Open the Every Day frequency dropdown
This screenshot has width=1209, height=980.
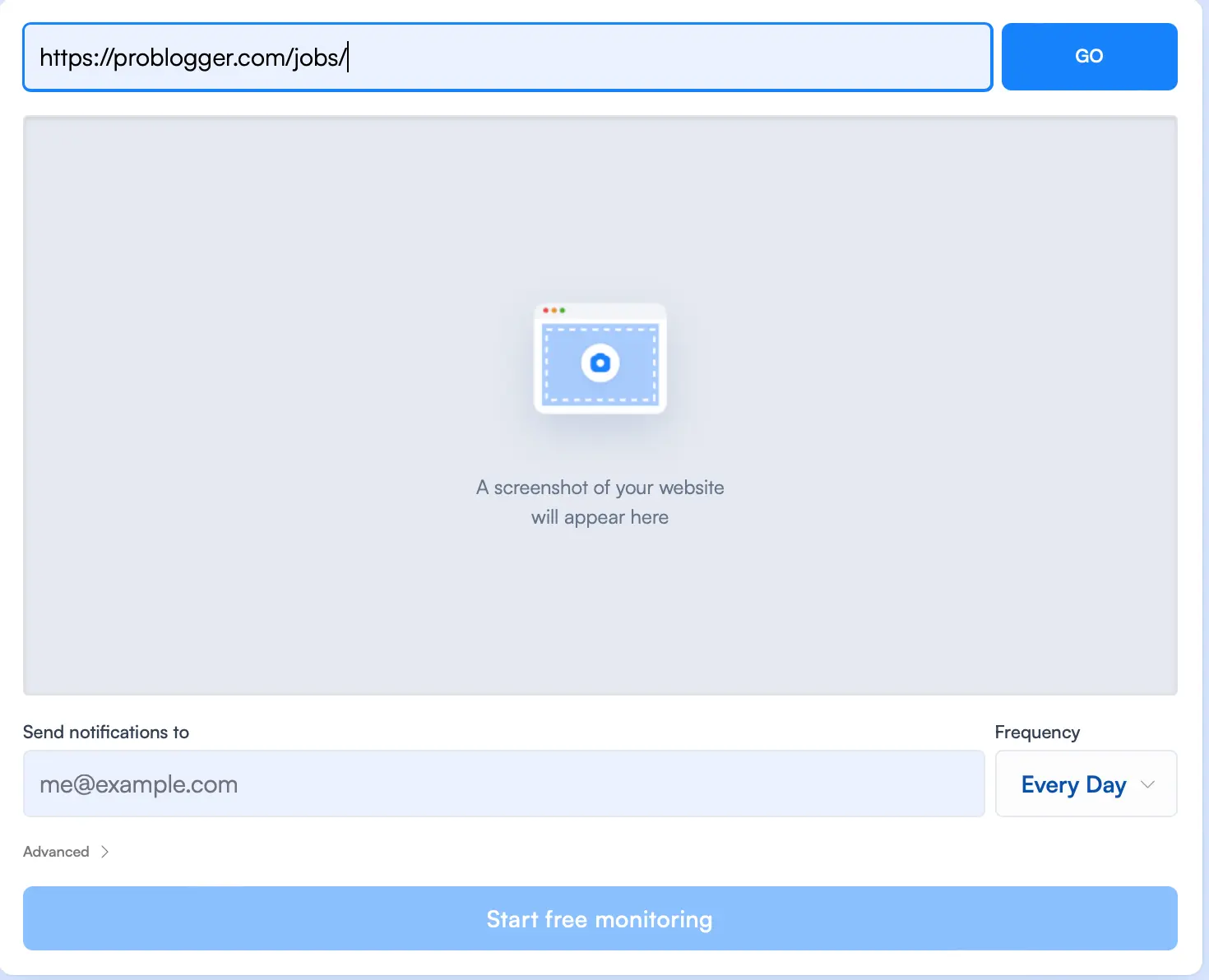pos(1084,784)
